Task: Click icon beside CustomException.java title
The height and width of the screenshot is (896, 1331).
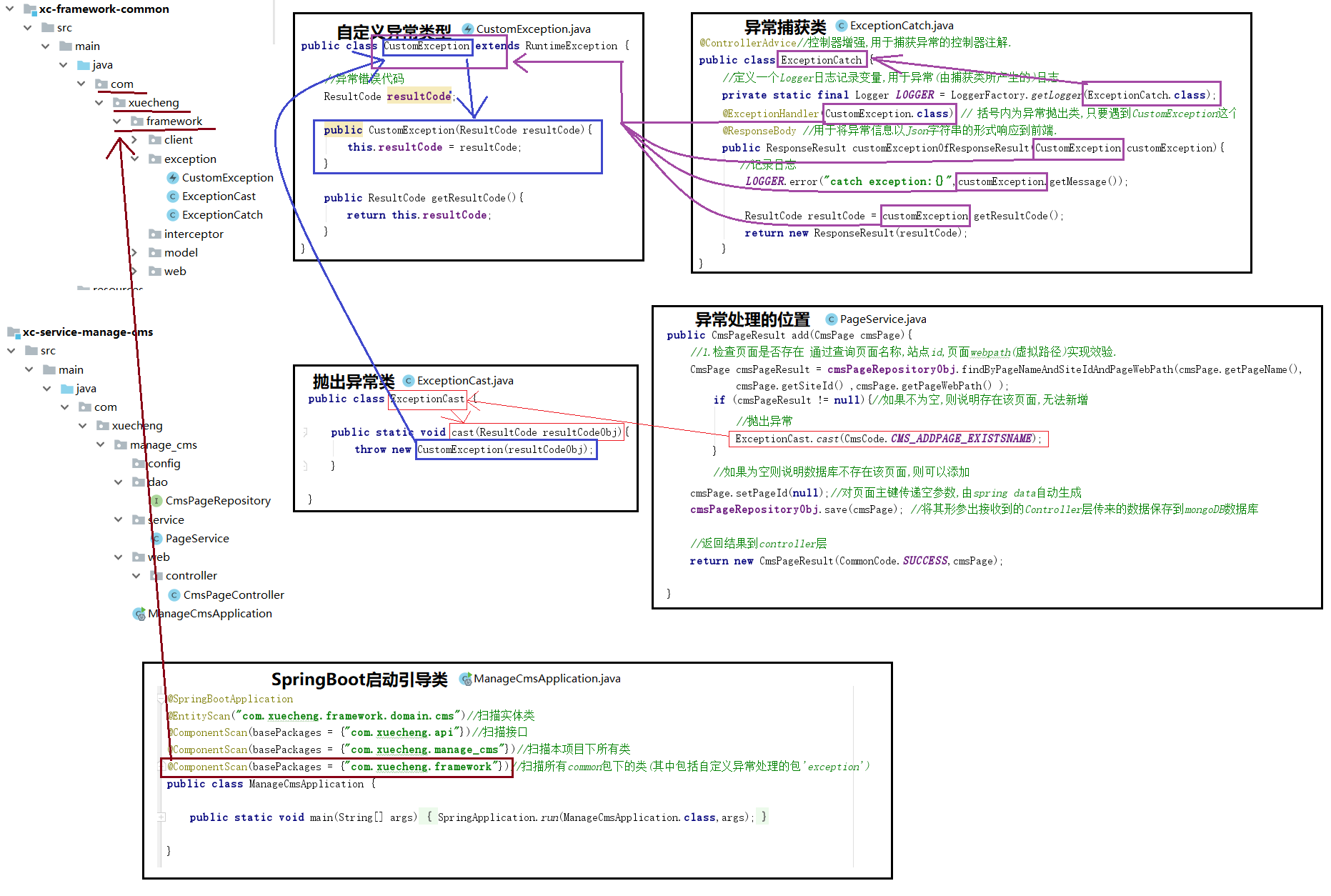Action: click(468, 29)
